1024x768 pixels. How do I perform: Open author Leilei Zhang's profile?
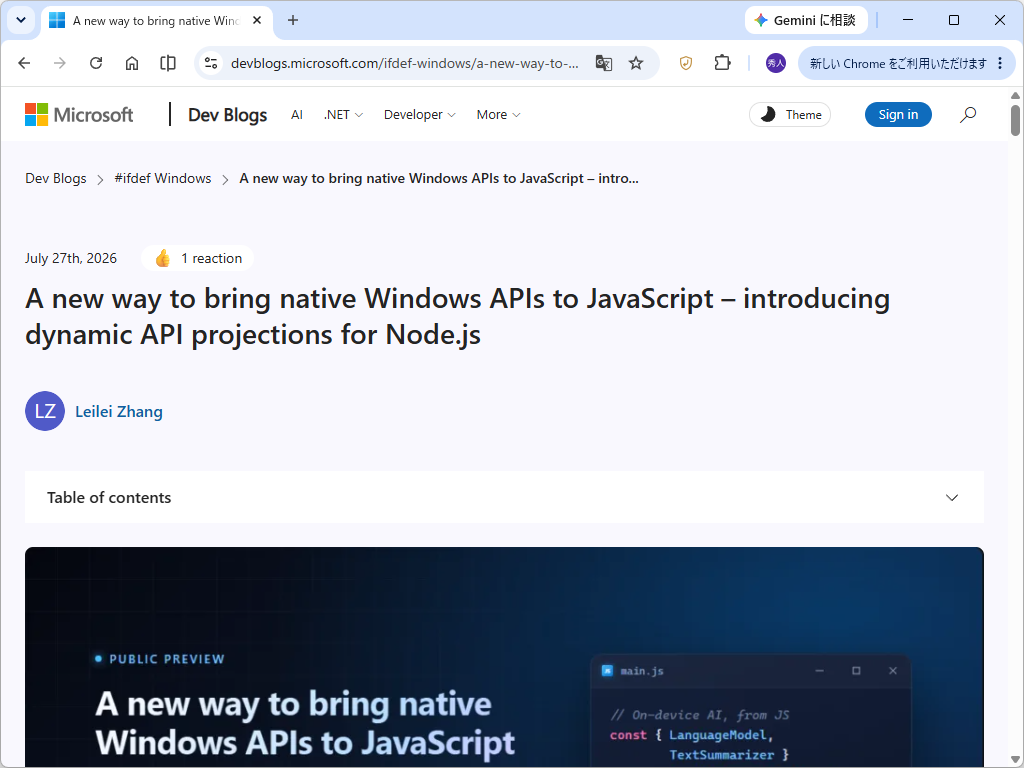(119, 411)
